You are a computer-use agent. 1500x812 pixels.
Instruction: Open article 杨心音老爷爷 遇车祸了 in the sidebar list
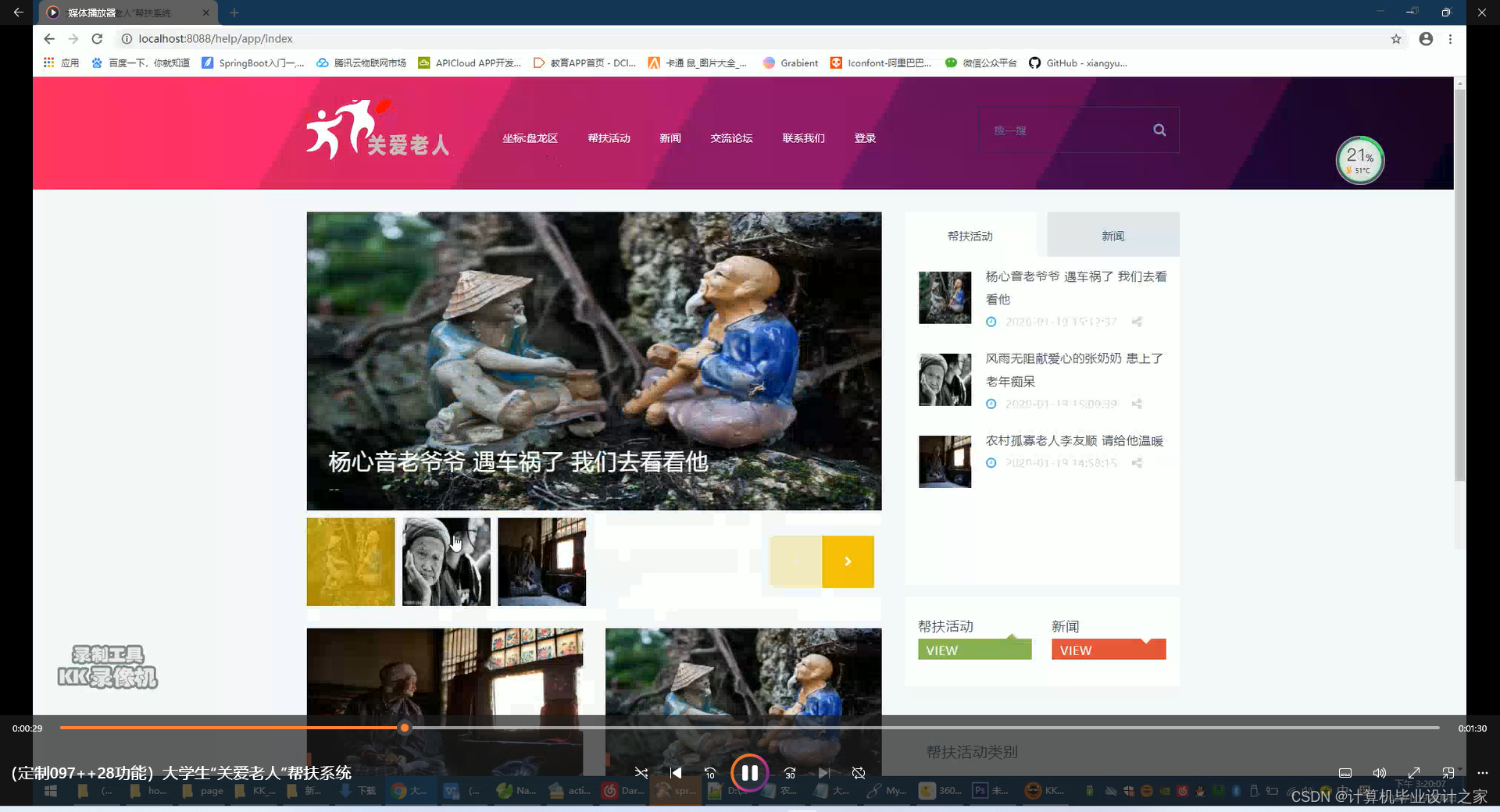(x=1076, y=287)
